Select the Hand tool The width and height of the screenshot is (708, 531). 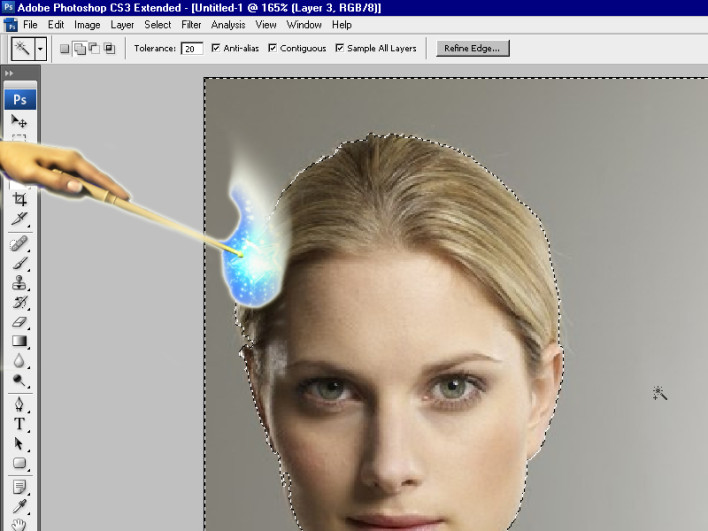(x=19, y=525)
